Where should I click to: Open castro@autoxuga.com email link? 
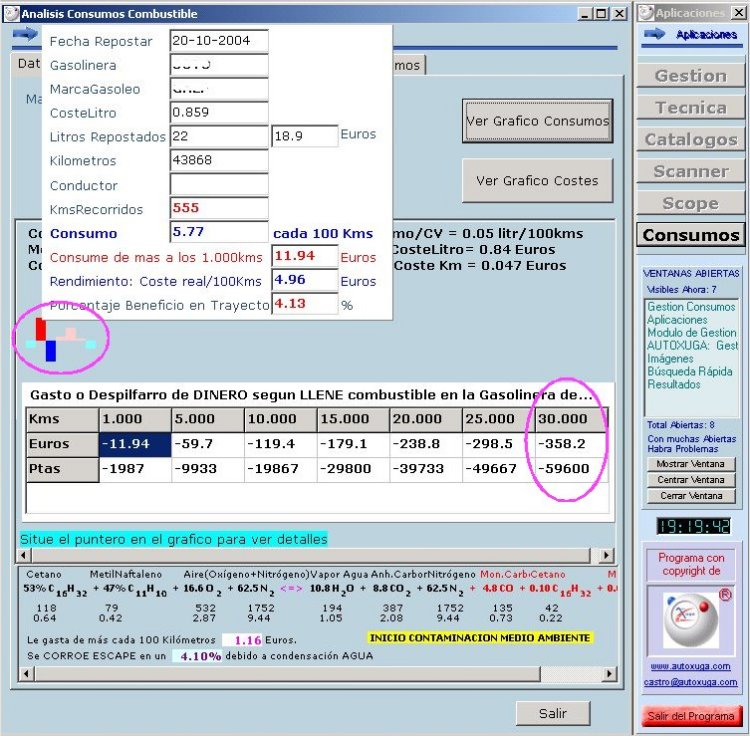coord(690,682)
